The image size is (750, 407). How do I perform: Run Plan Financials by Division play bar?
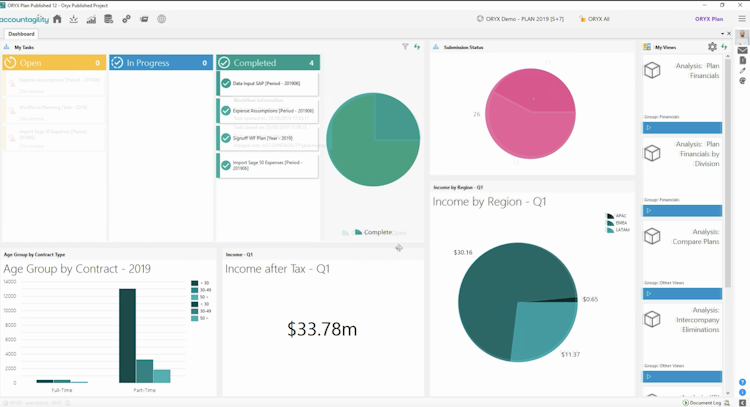pos(682,210)
